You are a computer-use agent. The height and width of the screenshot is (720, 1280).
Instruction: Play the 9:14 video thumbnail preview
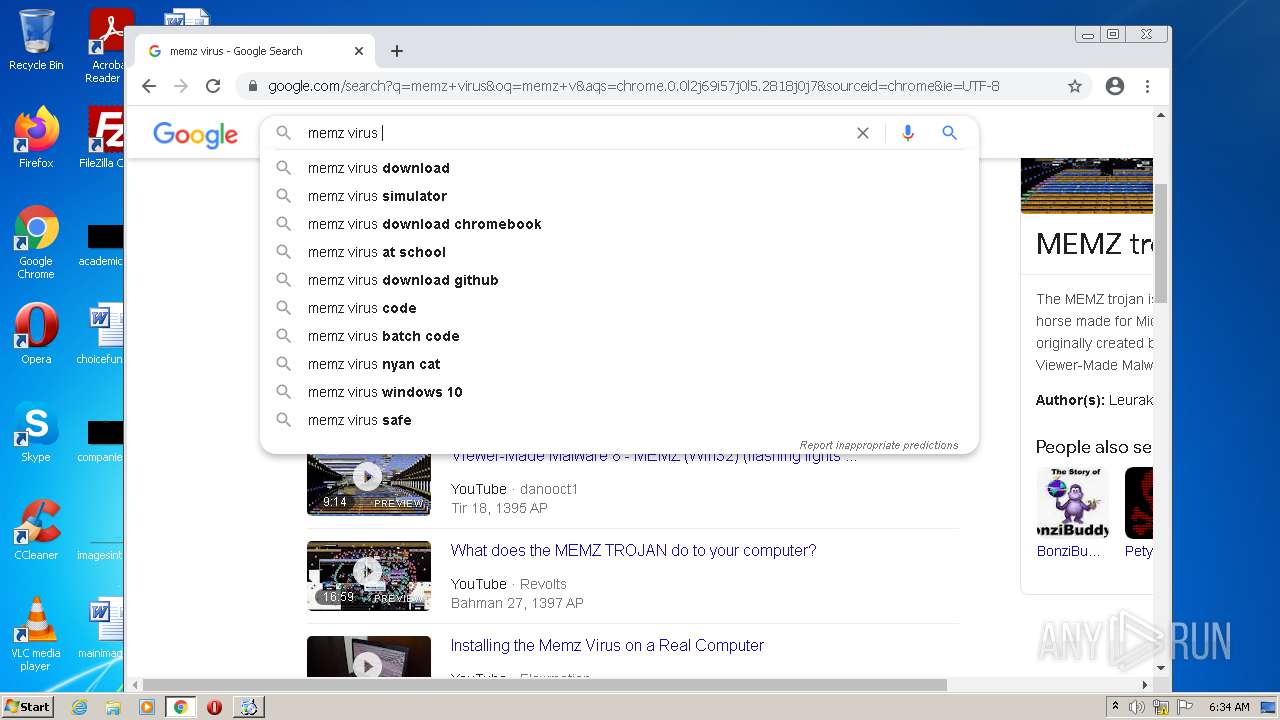[369, 485]
